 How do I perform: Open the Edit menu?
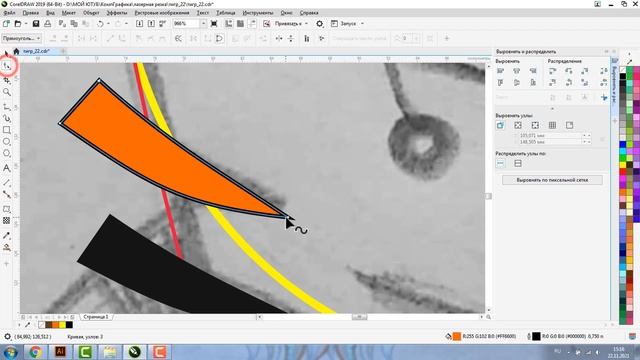31,13
